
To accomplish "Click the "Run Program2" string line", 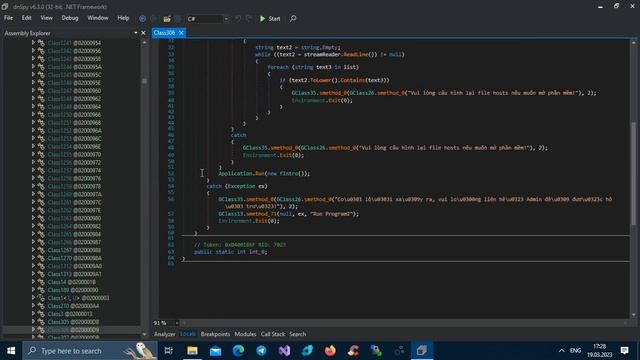I will pyautogui.click(x=289, y=214).
